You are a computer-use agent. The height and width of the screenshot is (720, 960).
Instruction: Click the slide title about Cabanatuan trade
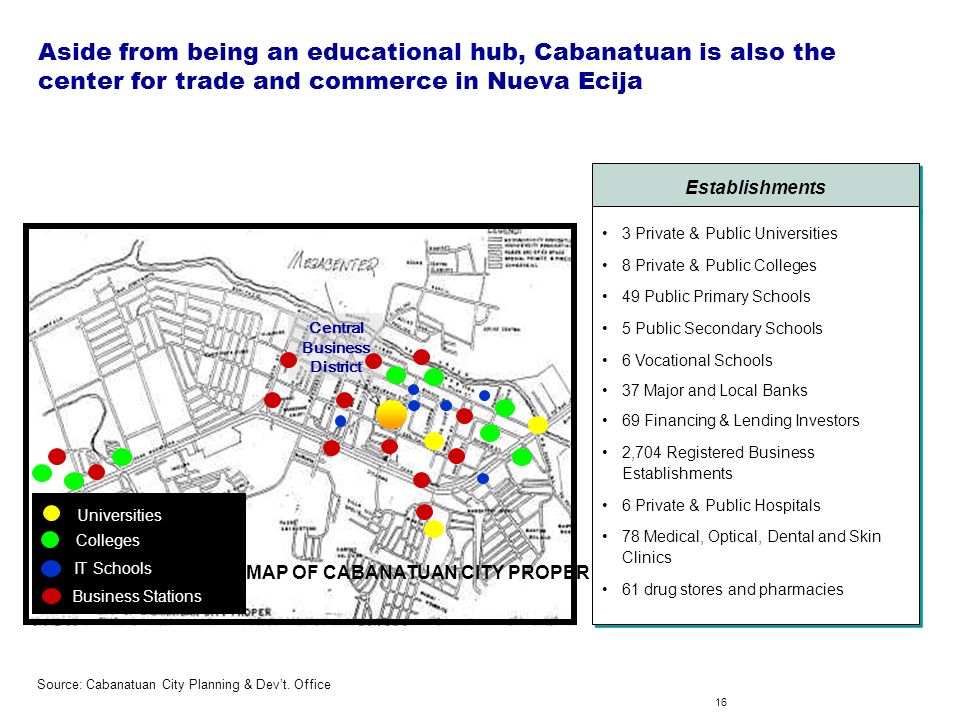click(436, 66)
